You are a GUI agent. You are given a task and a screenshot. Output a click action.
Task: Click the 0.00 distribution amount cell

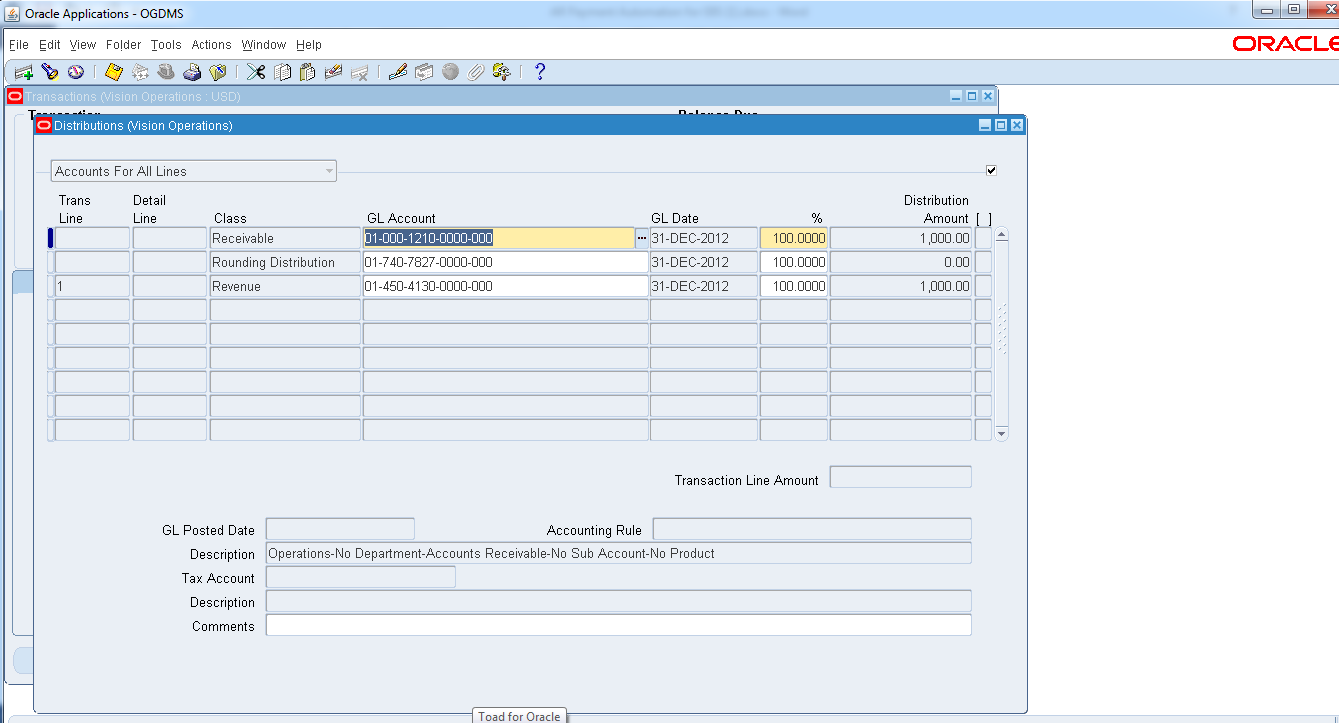point(901,262)
